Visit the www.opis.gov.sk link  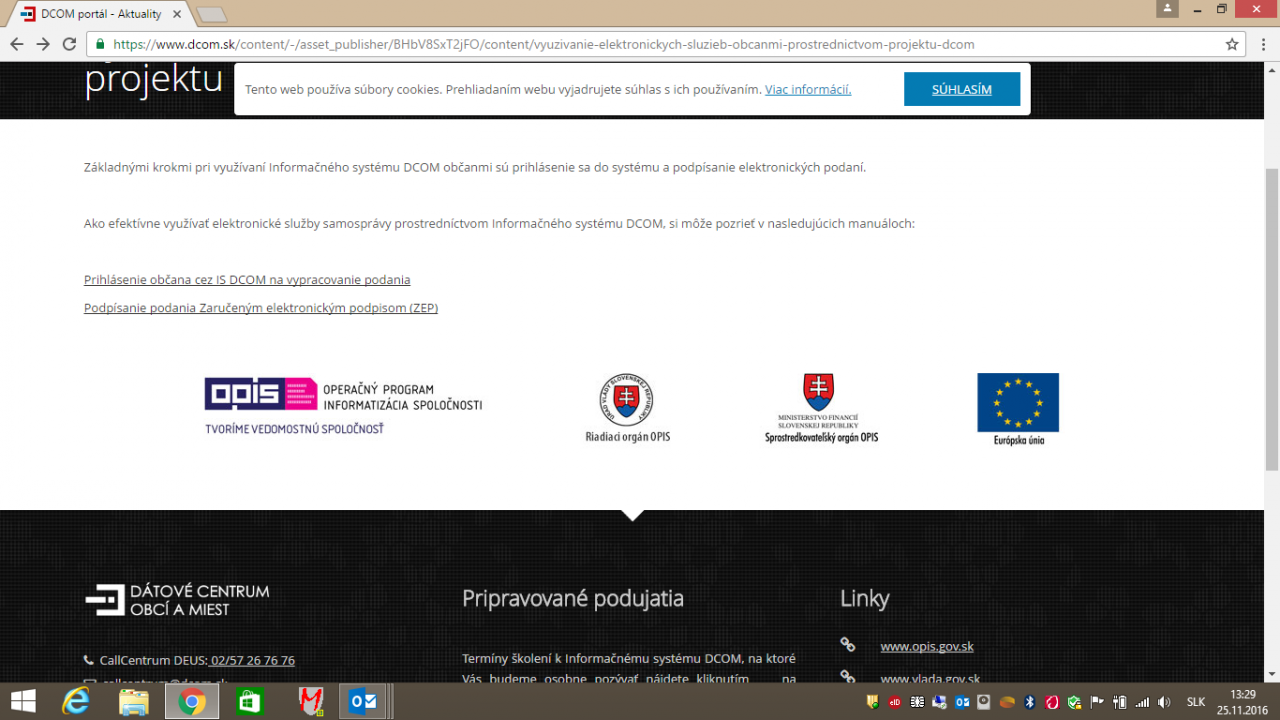click(926, 646)
